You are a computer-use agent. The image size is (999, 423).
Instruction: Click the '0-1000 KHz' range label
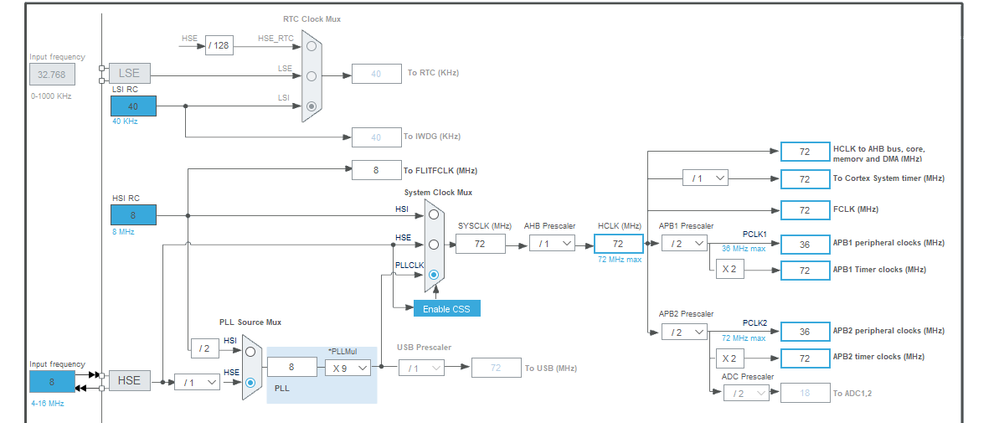click(51, 96)
